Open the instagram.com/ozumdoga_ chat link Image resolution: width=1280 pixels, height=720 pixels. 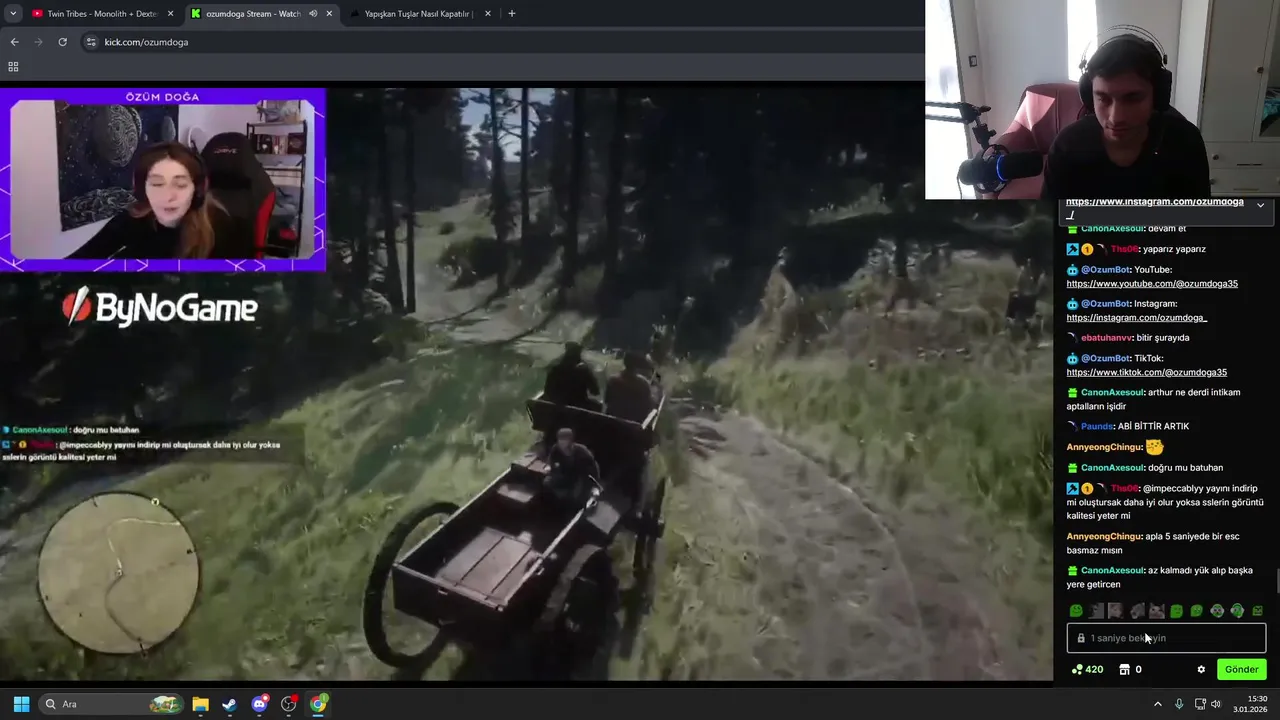(1137, 318)
